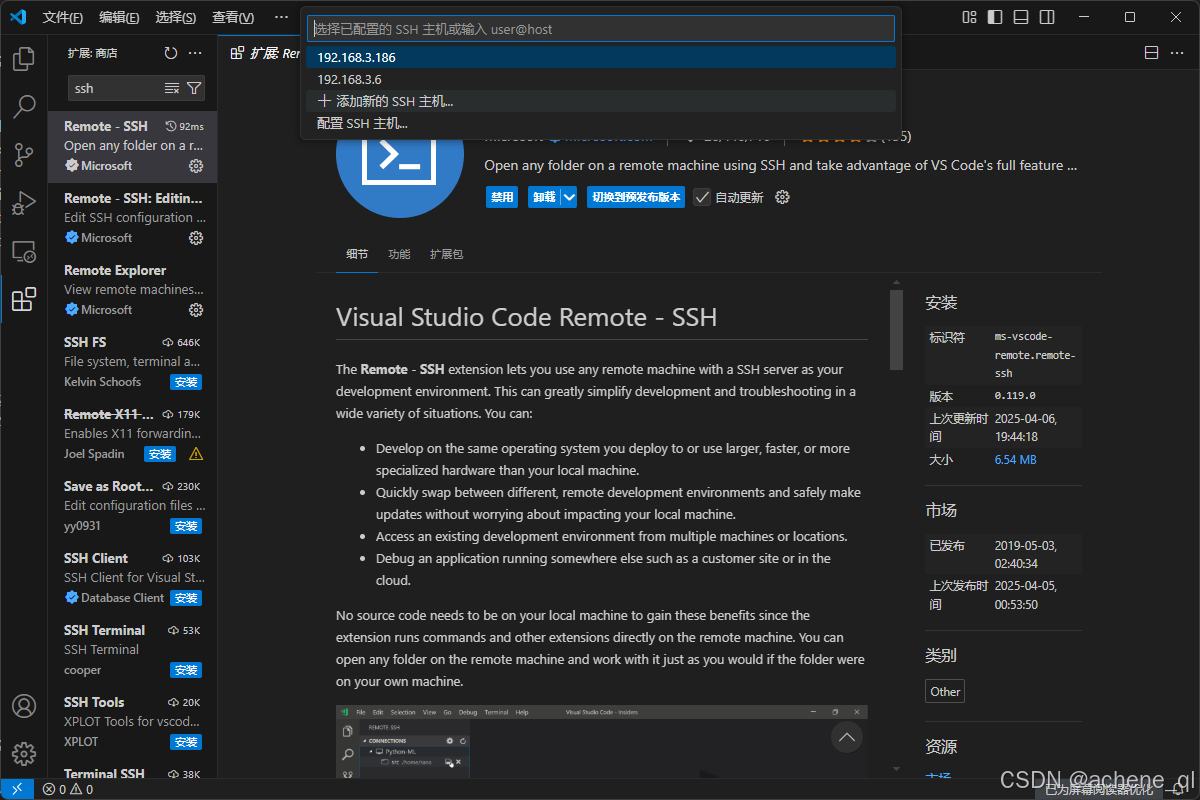Select the Terminal SSH extension entry
This screenshot has width=1200, height=800.
coord(132,772)
